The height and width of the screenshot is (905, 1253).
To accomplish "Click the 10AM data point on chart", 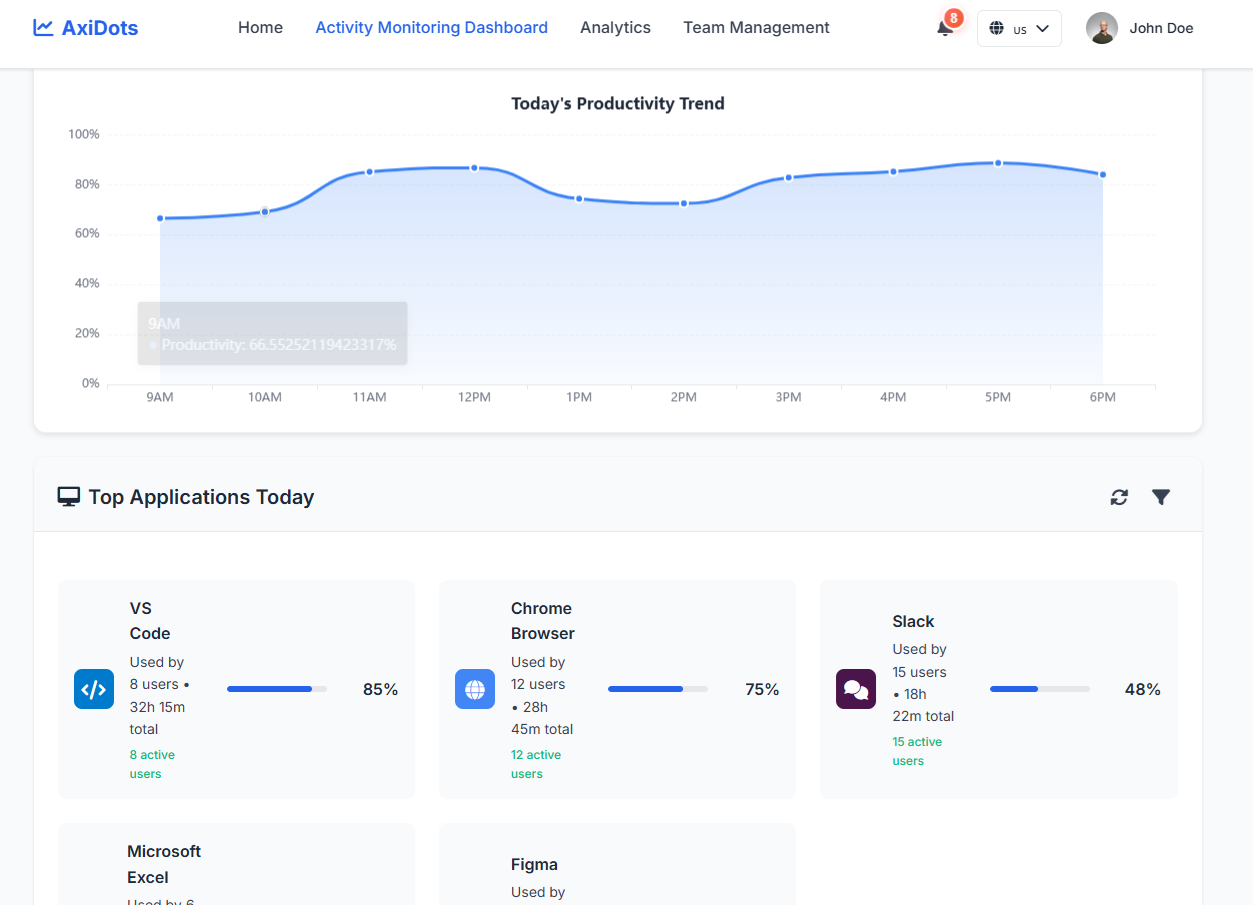I will click(265, 211).
